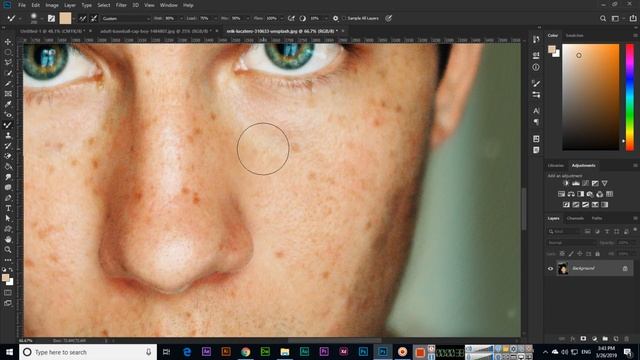Viewport: 640px width, 360px height.
Task: Select the Horizontal Type tool
Action: tap(8, 208)
